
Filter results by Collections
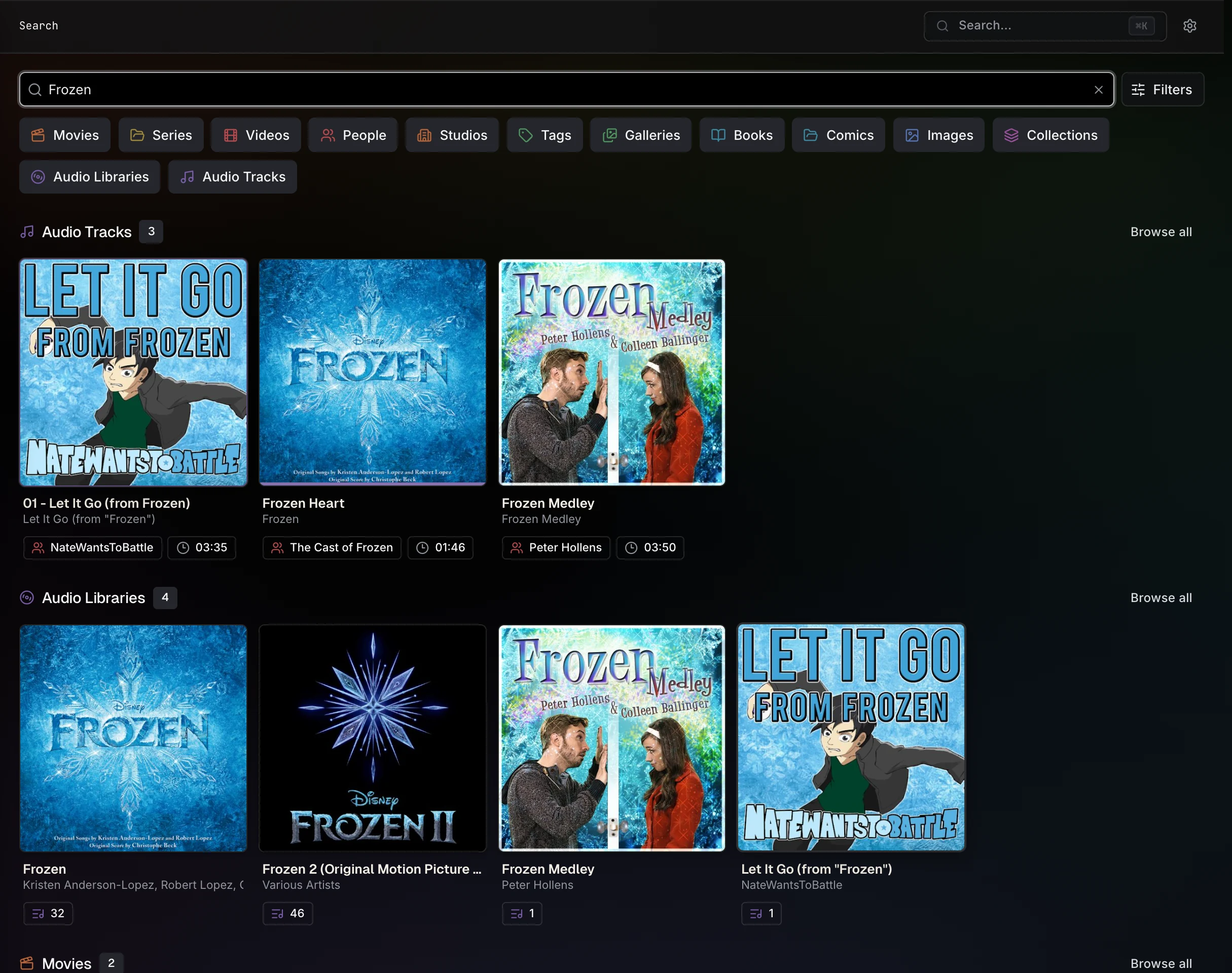pos(1051,135)
